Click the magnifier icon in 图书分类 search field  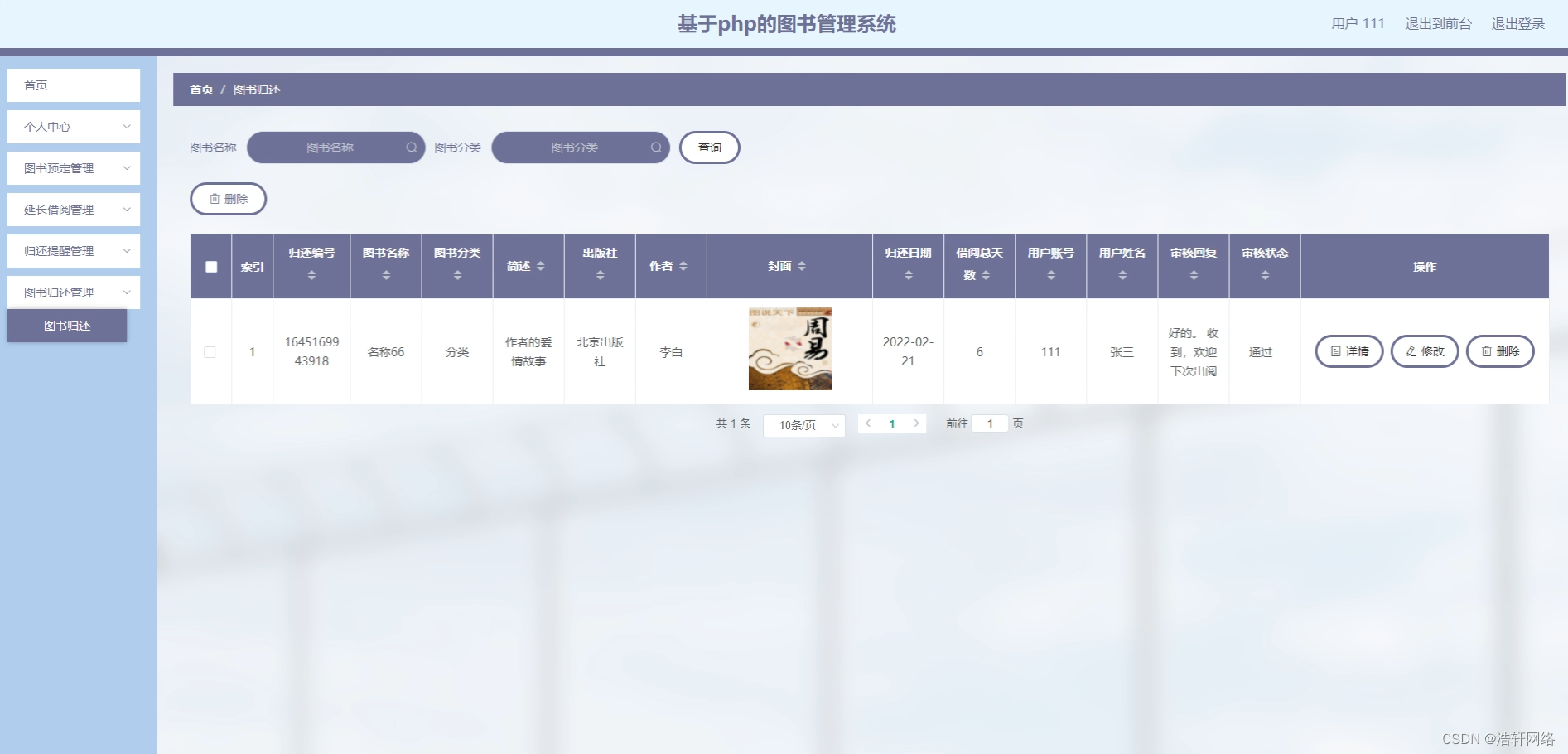[655, 147]
